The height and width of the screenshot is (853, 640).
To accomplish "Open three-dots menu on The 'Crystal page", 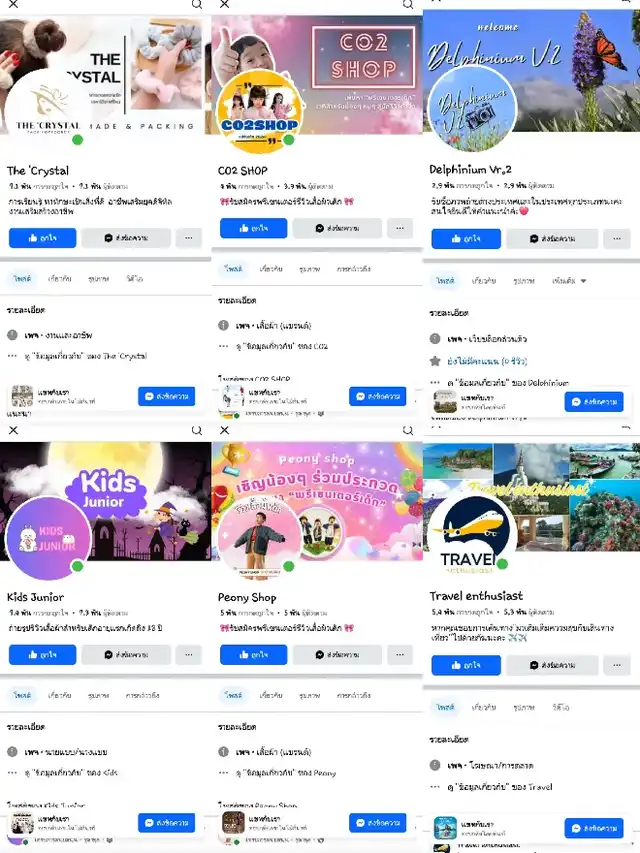I will [x=188, y=238].
